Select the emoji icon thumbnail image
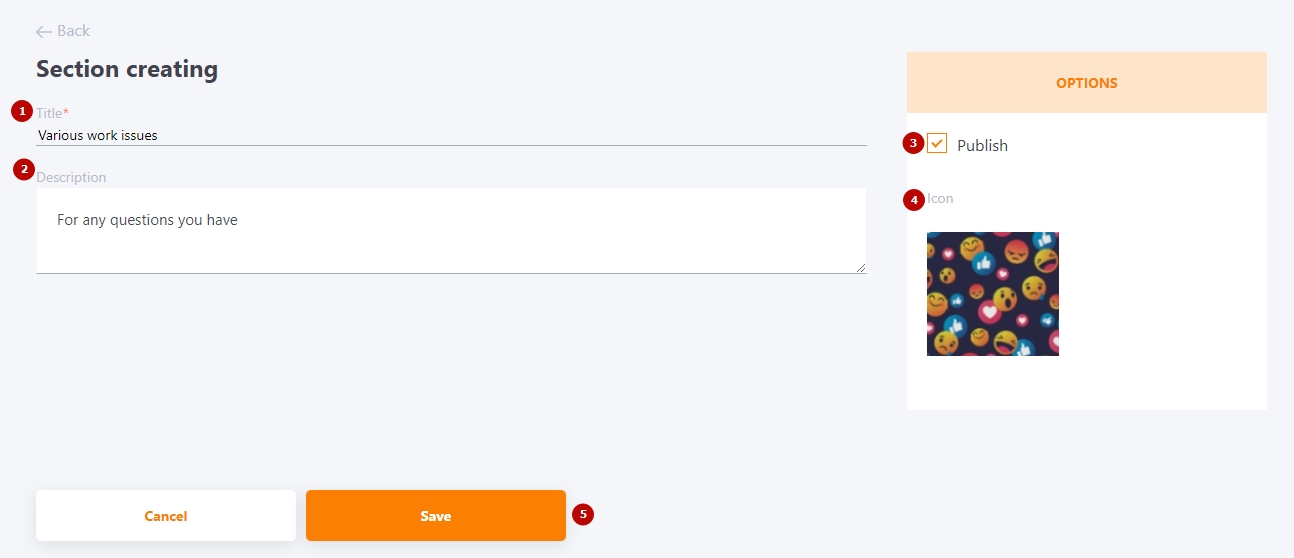 (993, 294)
